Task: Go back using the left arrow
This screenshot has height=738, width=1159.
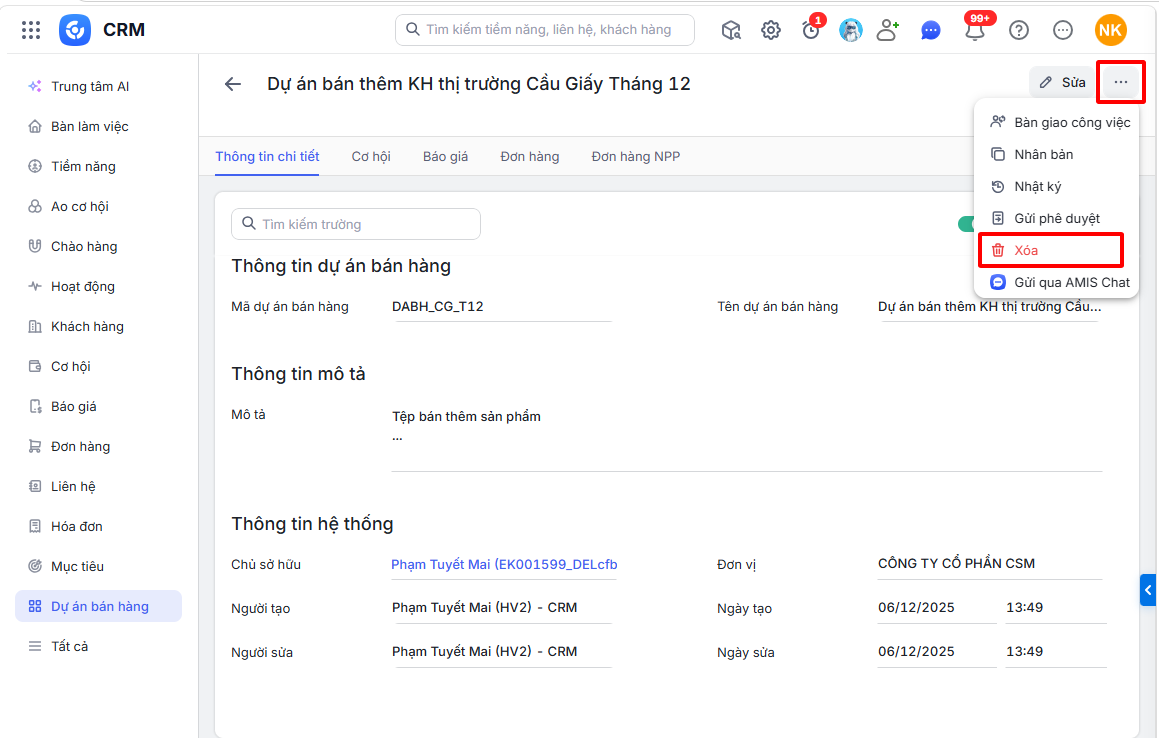Action: click(x=233, y=84)
